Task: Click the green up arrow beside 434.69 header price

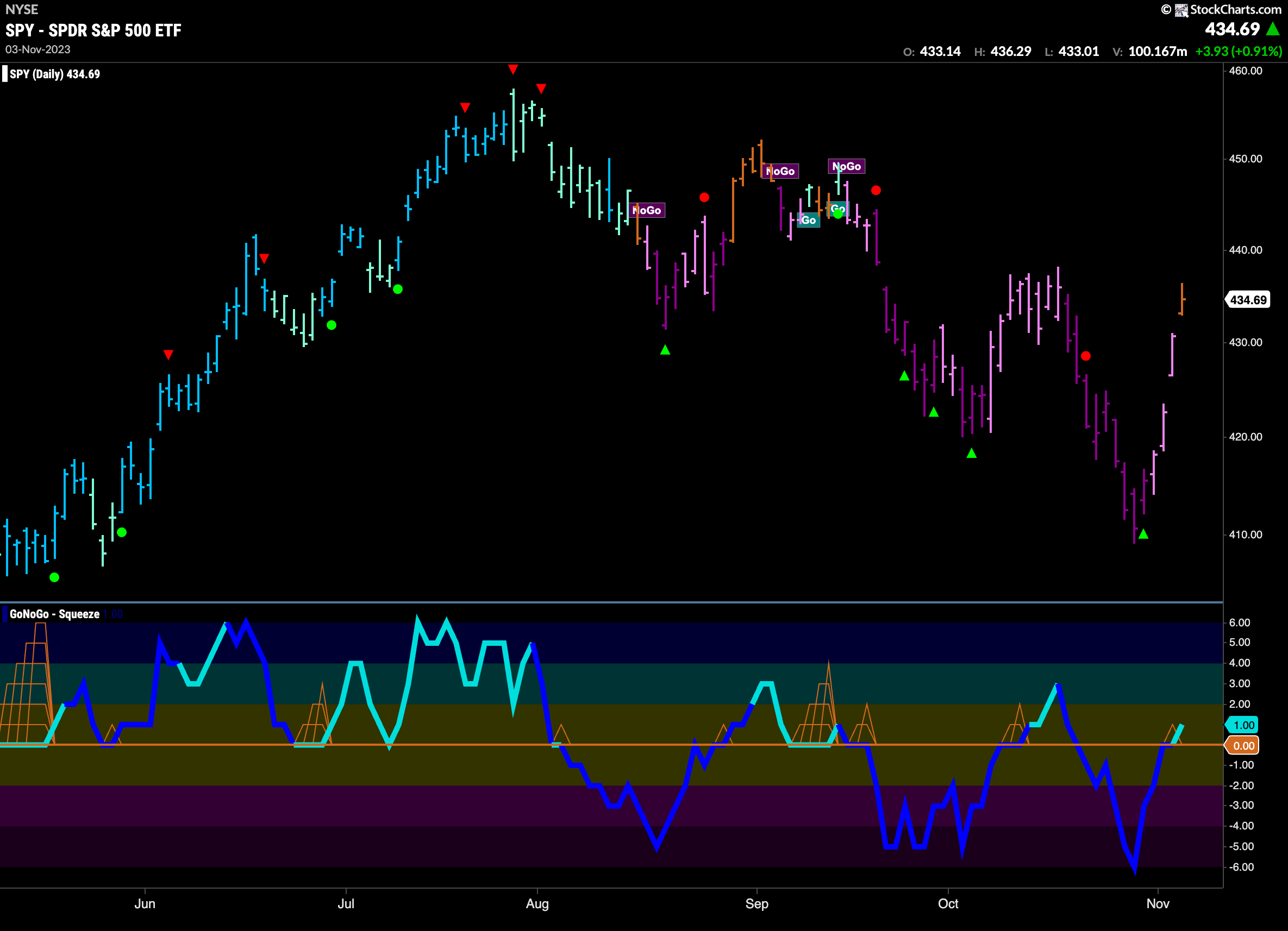Action: click(1273, 28)
